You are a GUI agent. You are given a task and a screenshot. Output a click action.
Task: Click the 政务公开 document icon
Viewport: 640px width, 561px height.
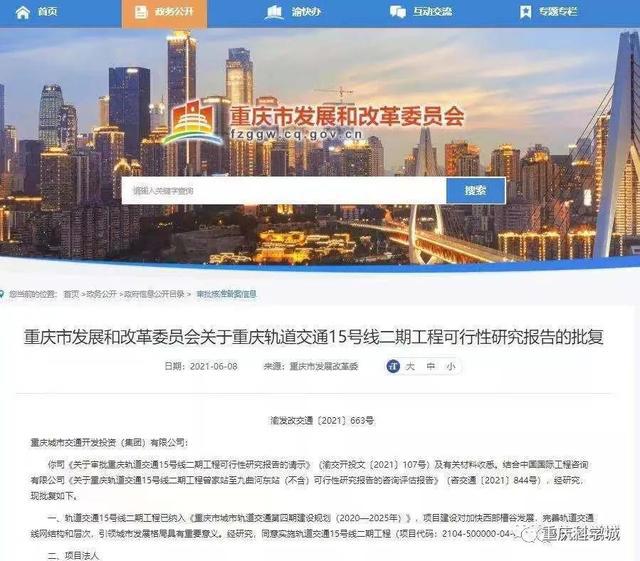pyautogui.click(x=141, y=12)
